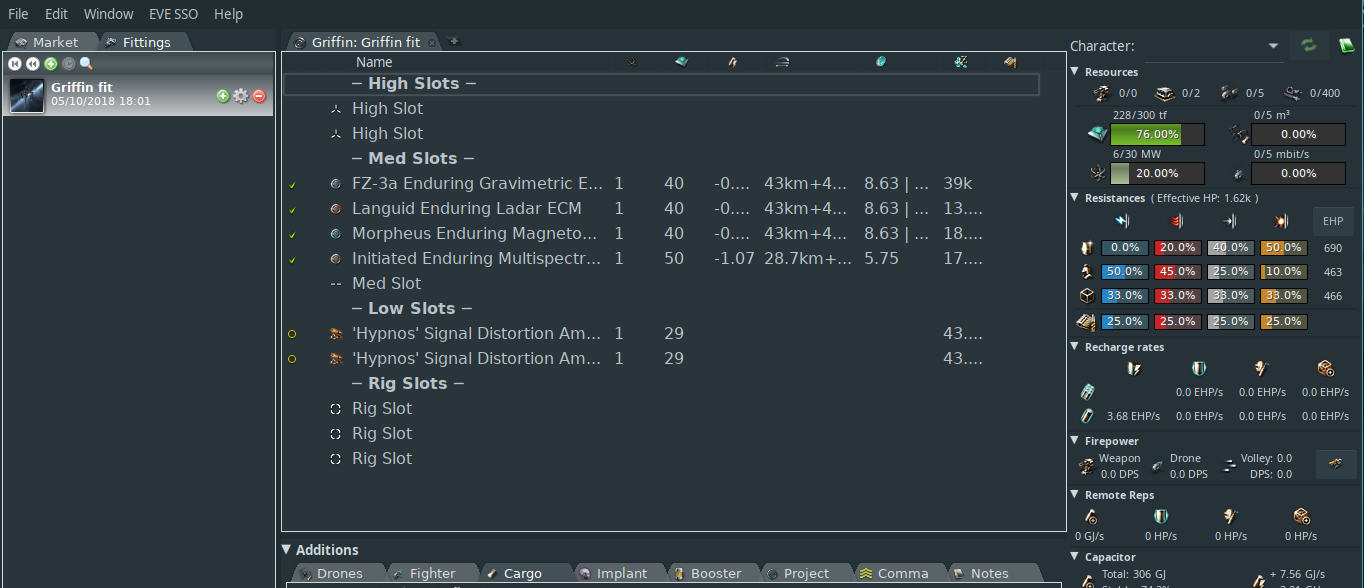The height and width of the screenshot is (588, 1364).
Task: Add a new fitting tab with plus icon
Action: [x=454, y=41]
